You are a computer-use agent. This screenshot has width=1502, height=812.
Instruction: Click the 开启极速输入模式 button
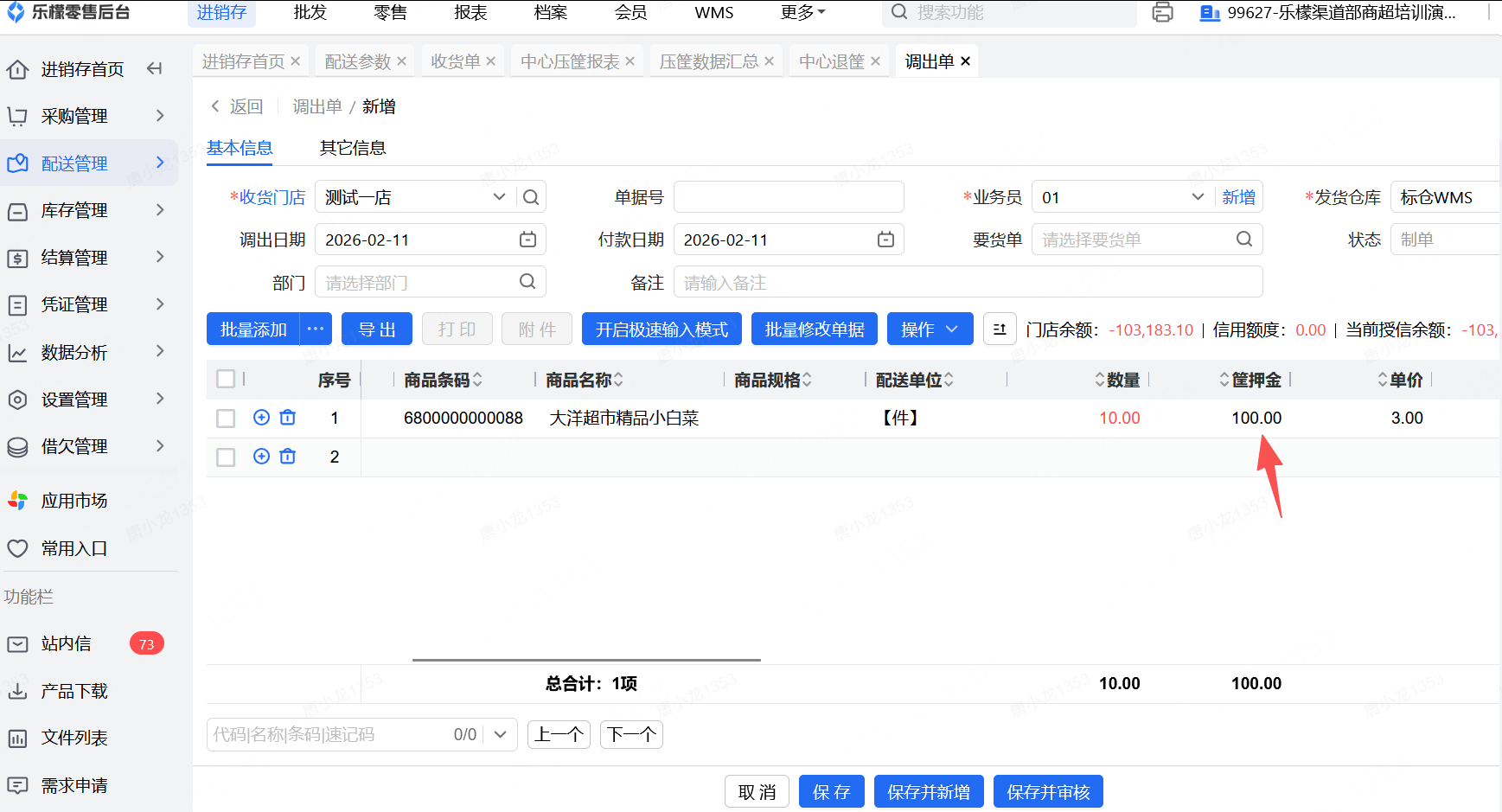[662, 329]
